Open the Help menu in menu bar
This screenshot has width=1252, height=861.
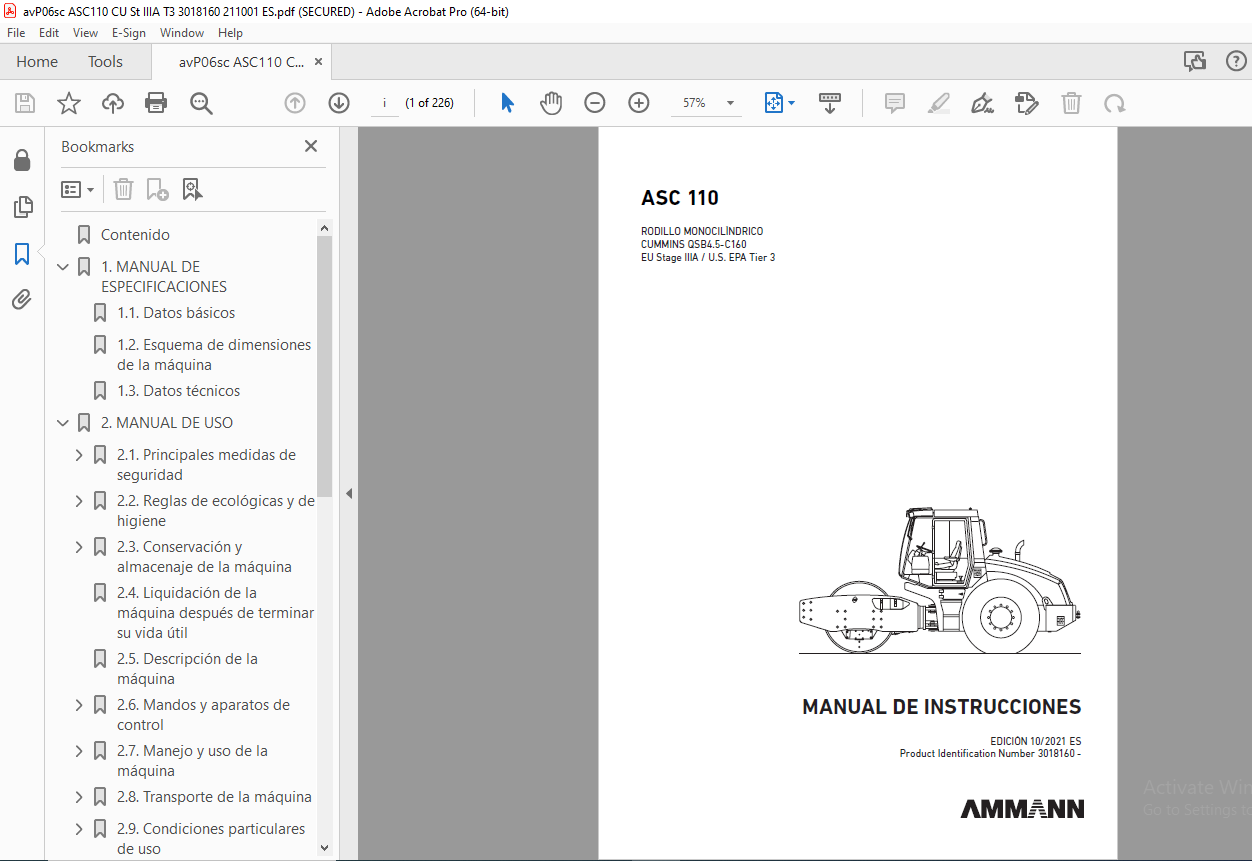(x=230, y=32)
